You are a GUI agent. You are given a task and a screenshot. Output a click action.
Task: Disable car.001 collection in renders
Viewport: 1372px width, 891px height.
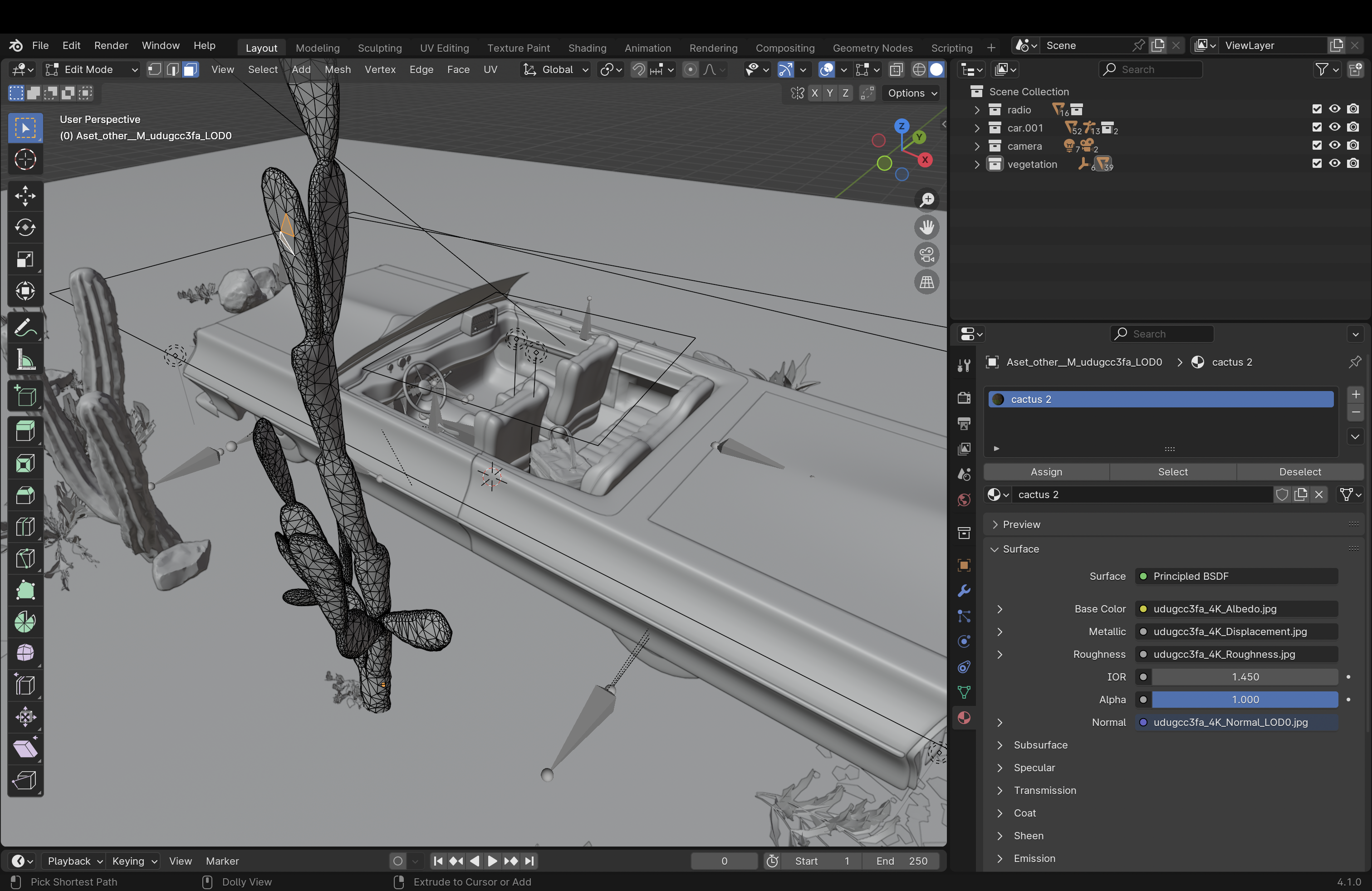pos(1353,127)
